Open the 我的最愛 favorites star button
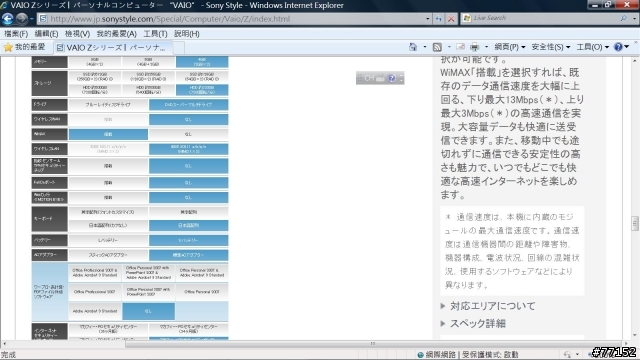This screenshot has width=640, height=360. click(x=24, y=47)
